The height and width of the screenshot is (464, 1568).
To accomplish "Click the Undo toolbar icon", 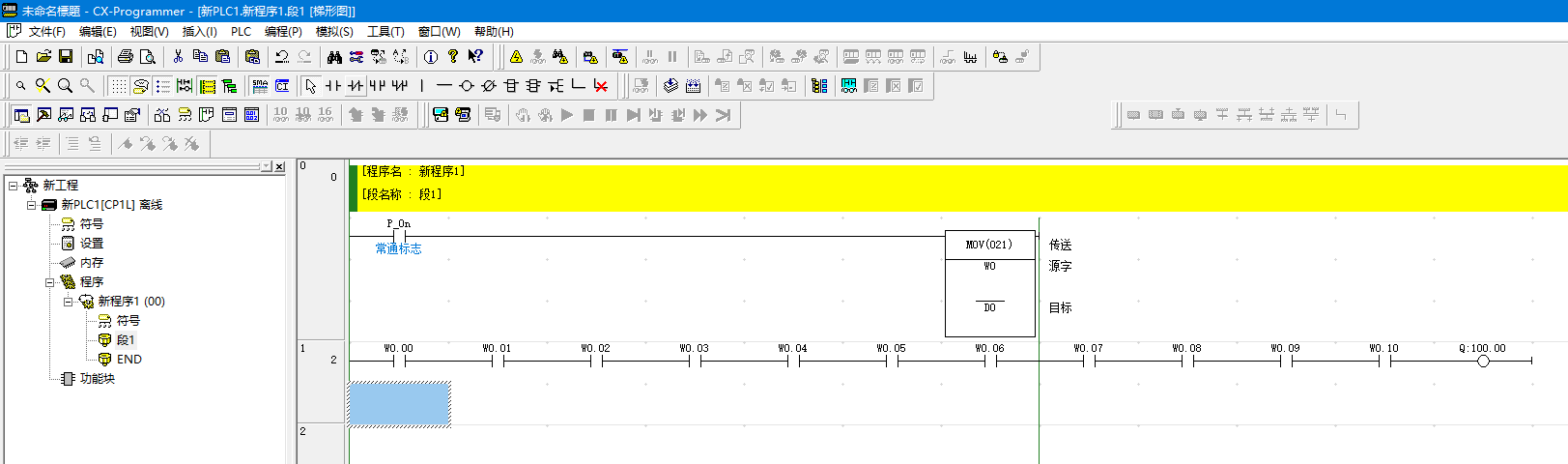I will point(282,57).
